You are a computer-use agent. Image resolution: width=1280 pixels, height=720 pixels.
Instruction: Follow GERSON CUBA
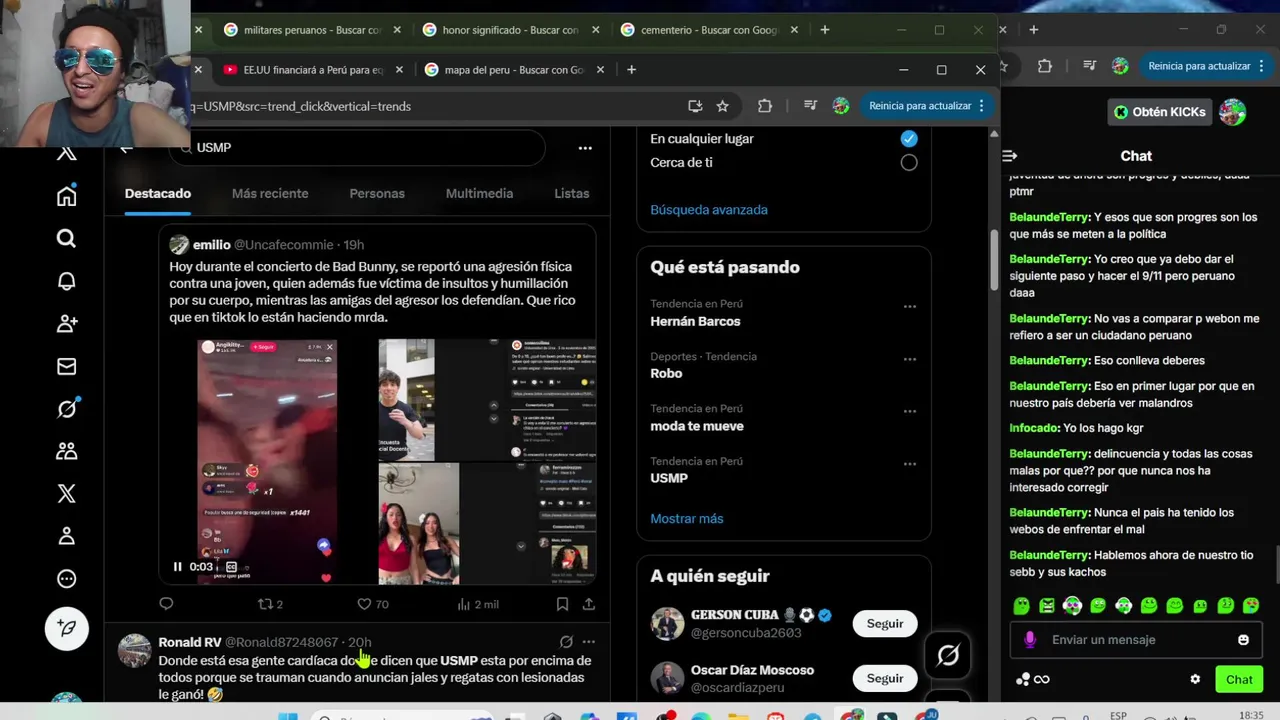click(x=885, y=624)
